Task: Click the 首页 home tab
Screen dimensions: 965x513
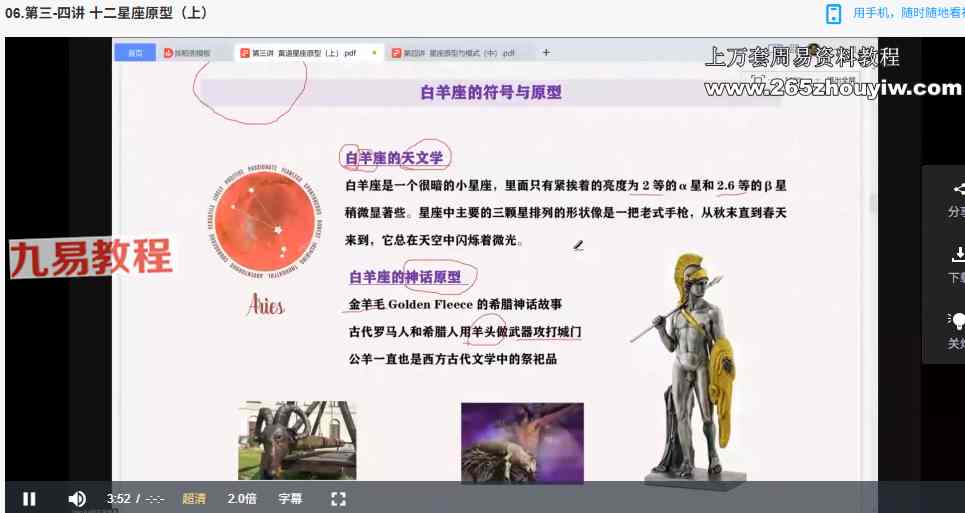Action: [134, 53]
